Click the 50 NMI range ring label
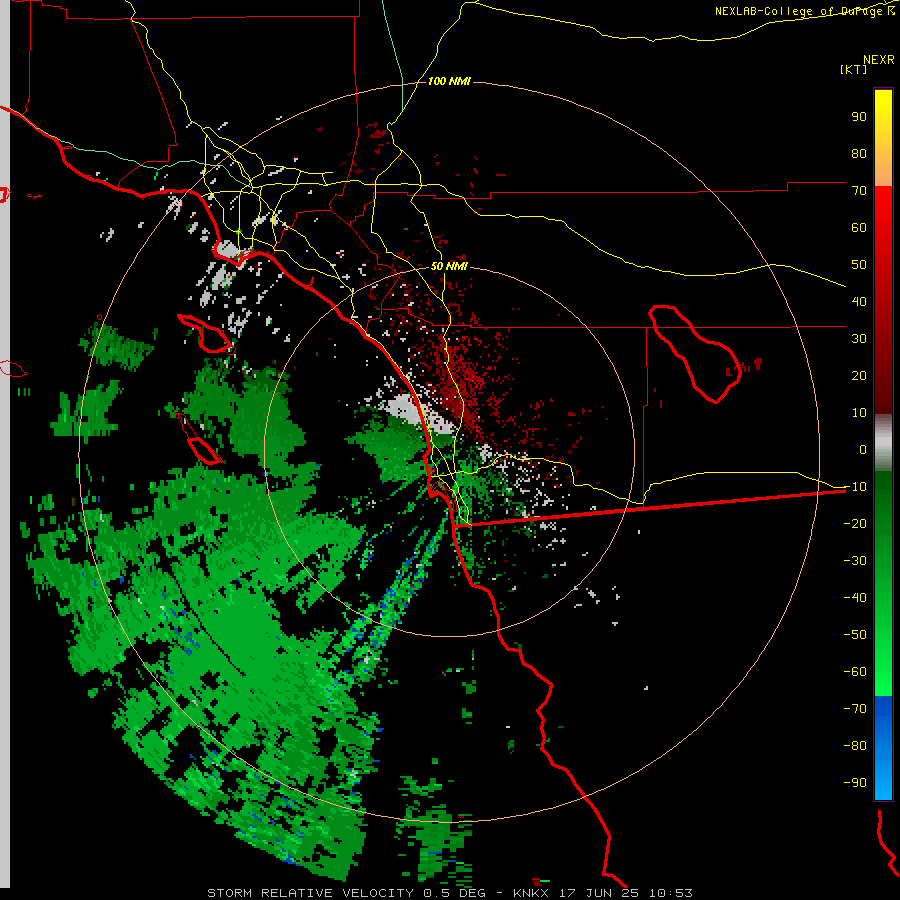This screenshot has width=900, height=900. coord(449,266)
